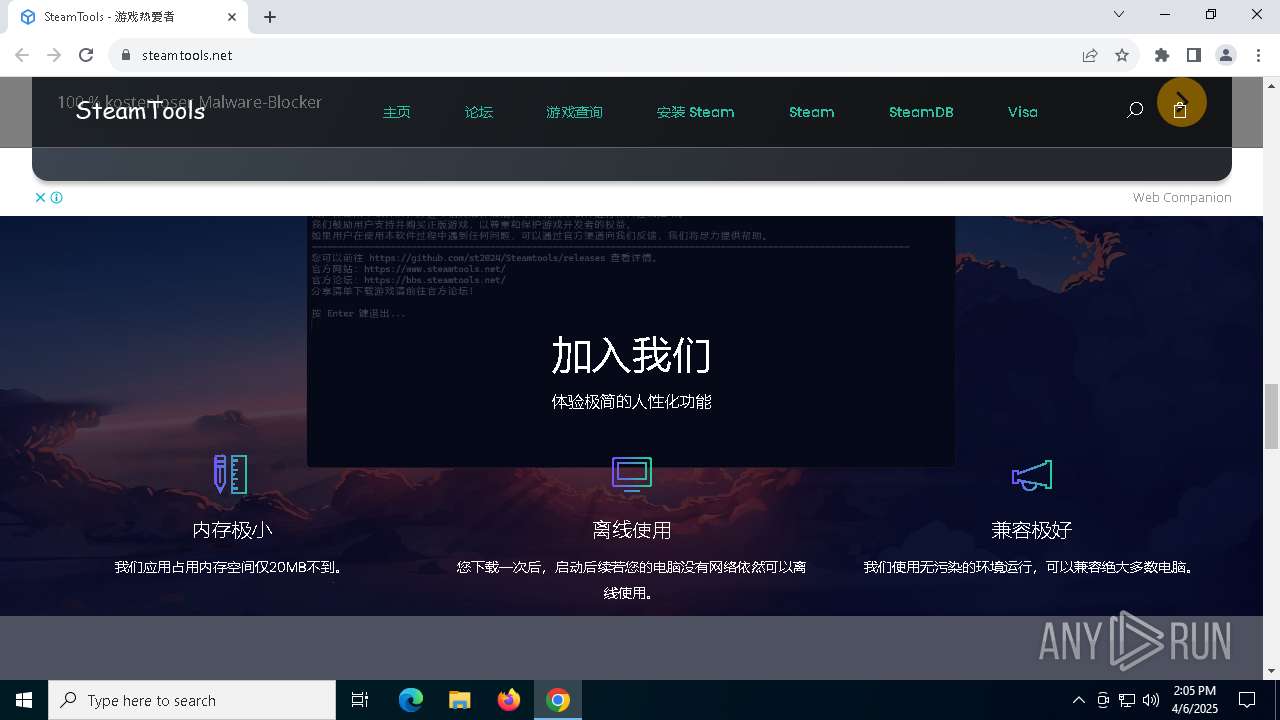Image resolution: width=1280 pixels, height=720 pixels.
Task: Click the taskbar search box
Action: (192, 700)
